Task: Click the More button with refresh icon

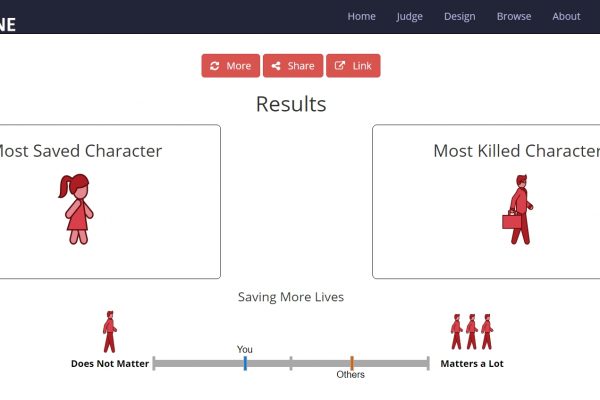Action: pos(230,66)
